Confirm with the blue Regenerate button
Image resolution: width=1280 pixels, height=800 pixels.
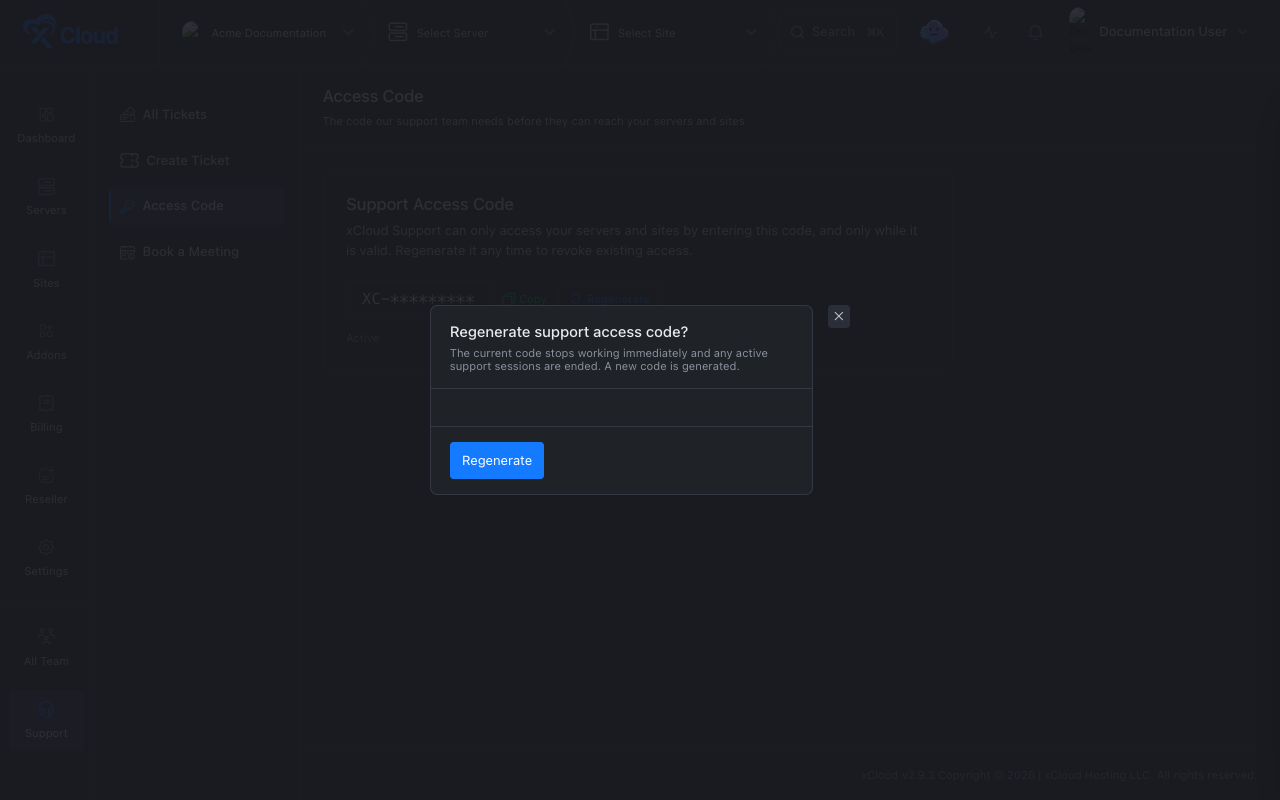coord(497,460)
